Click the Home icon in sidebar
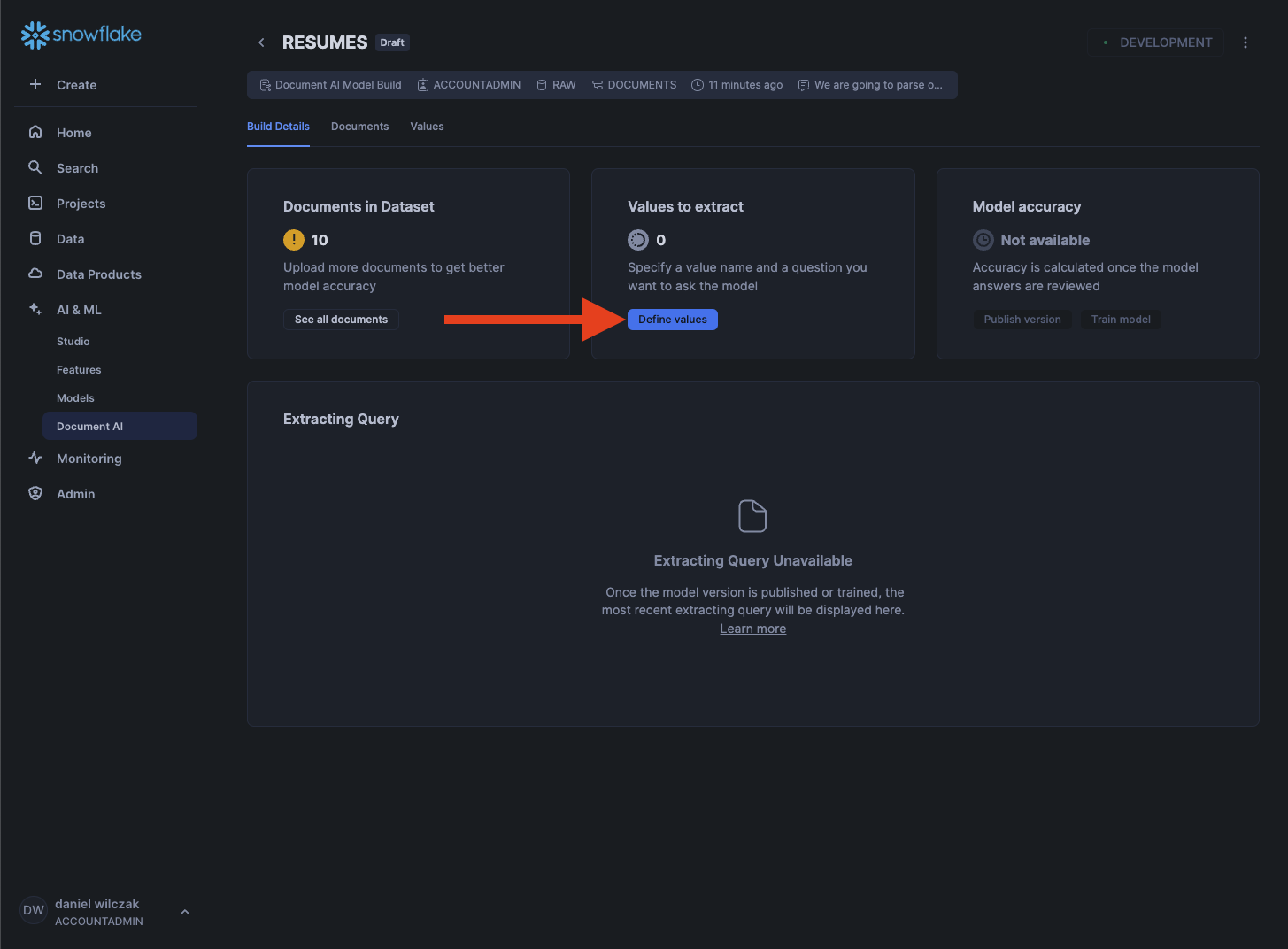1288x949 pixels. pyautogui.click(x=35, y=132)
